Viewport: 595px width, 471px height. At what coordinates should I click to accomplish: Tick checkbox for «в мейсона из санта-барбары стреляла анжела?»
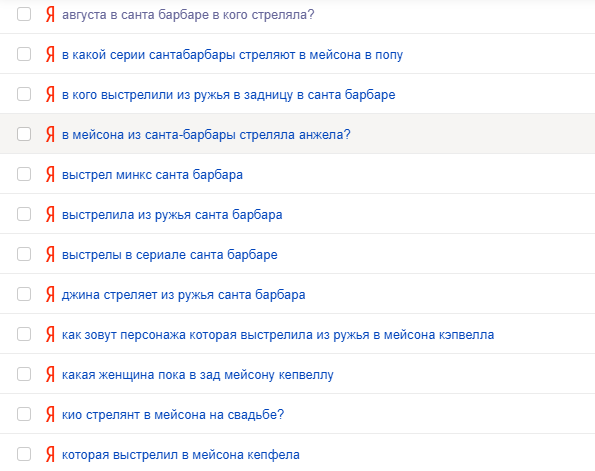tap(24, 134)
